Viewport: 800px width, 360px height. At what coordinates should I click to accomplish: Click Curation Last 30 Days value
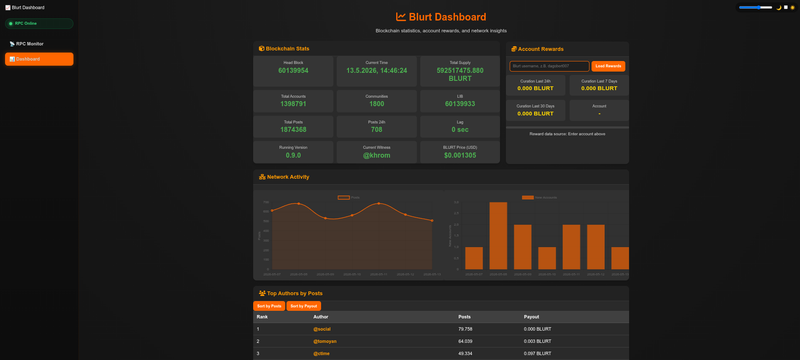tap(535, 113)
